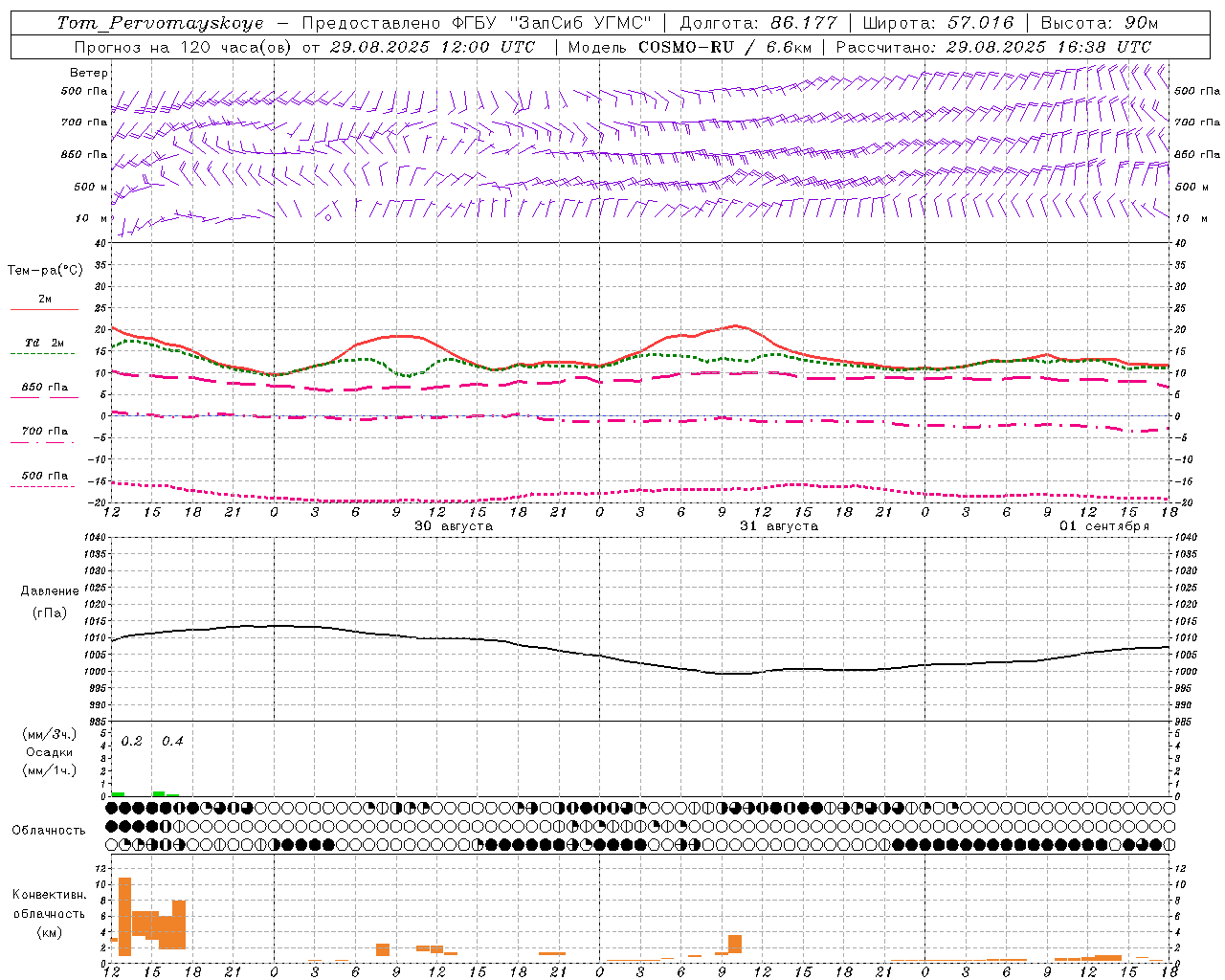
Task: Click the Облачность cloud cover label
Action: tap(49, 830)
